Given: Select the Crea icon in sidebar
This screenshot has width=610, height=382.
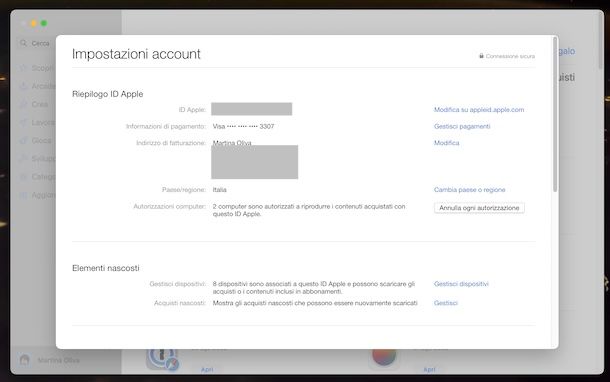Looking at the screenshot, I should pos(24,104).
